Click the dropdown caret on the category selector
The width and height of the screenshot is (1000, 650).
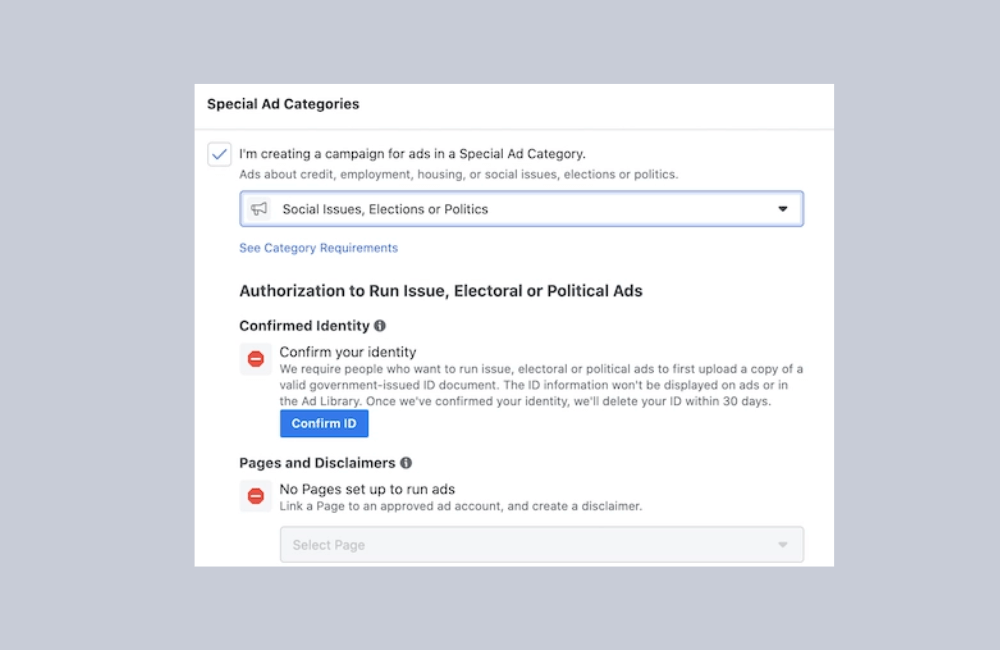click(x=785, y=208)
